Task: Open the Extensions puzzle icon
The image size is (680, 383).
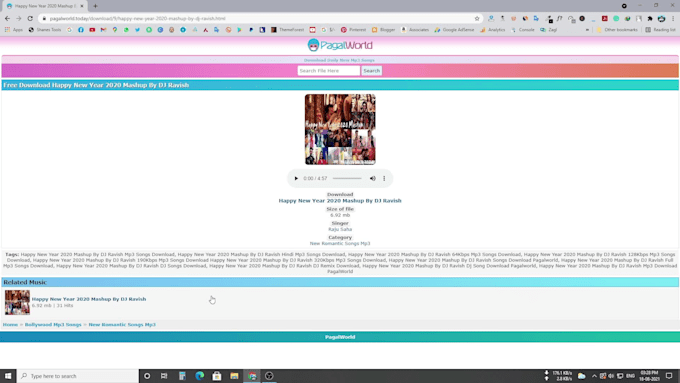Action: 650,19
